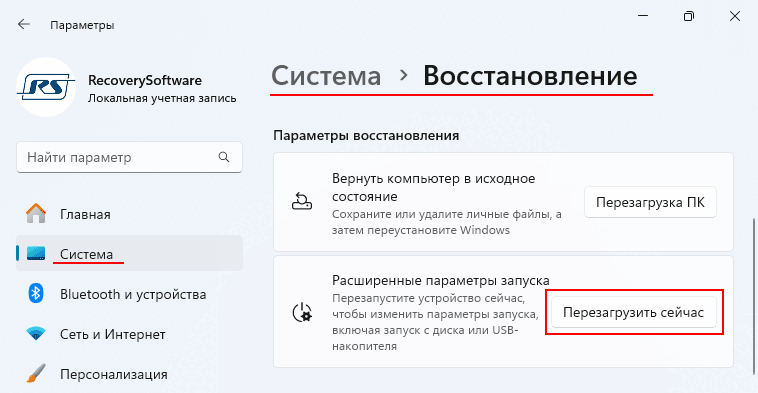The image size is (758, 393).
Task: Click 'Вернуть компьютер в исходное состояние' text
Action: pyautogui.click(x=434, y=188)
